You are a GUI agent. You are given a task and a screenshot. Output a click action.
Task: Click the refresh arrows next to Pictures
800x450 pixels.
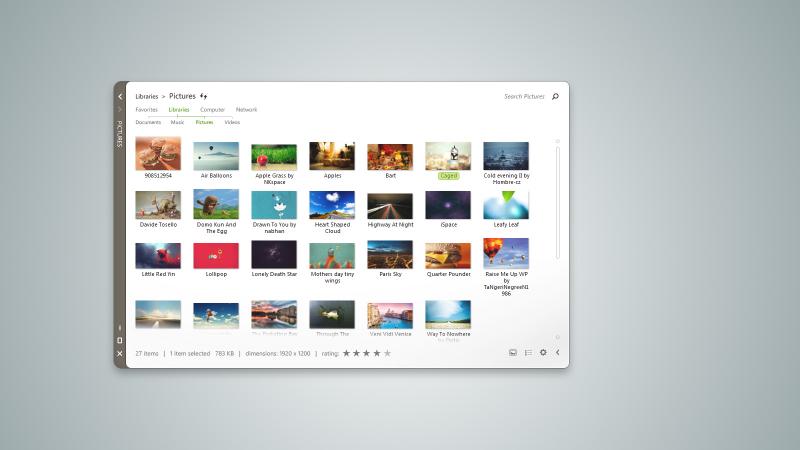click(x=204, y=96)
